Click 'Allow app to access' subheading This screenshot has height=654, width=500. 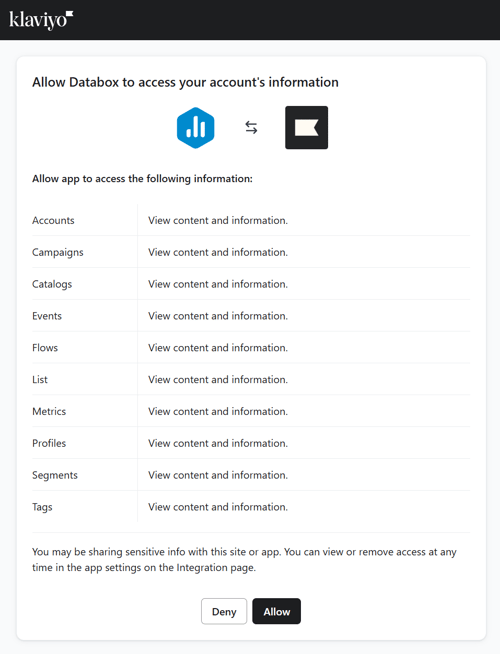click(x=142, y=179)
